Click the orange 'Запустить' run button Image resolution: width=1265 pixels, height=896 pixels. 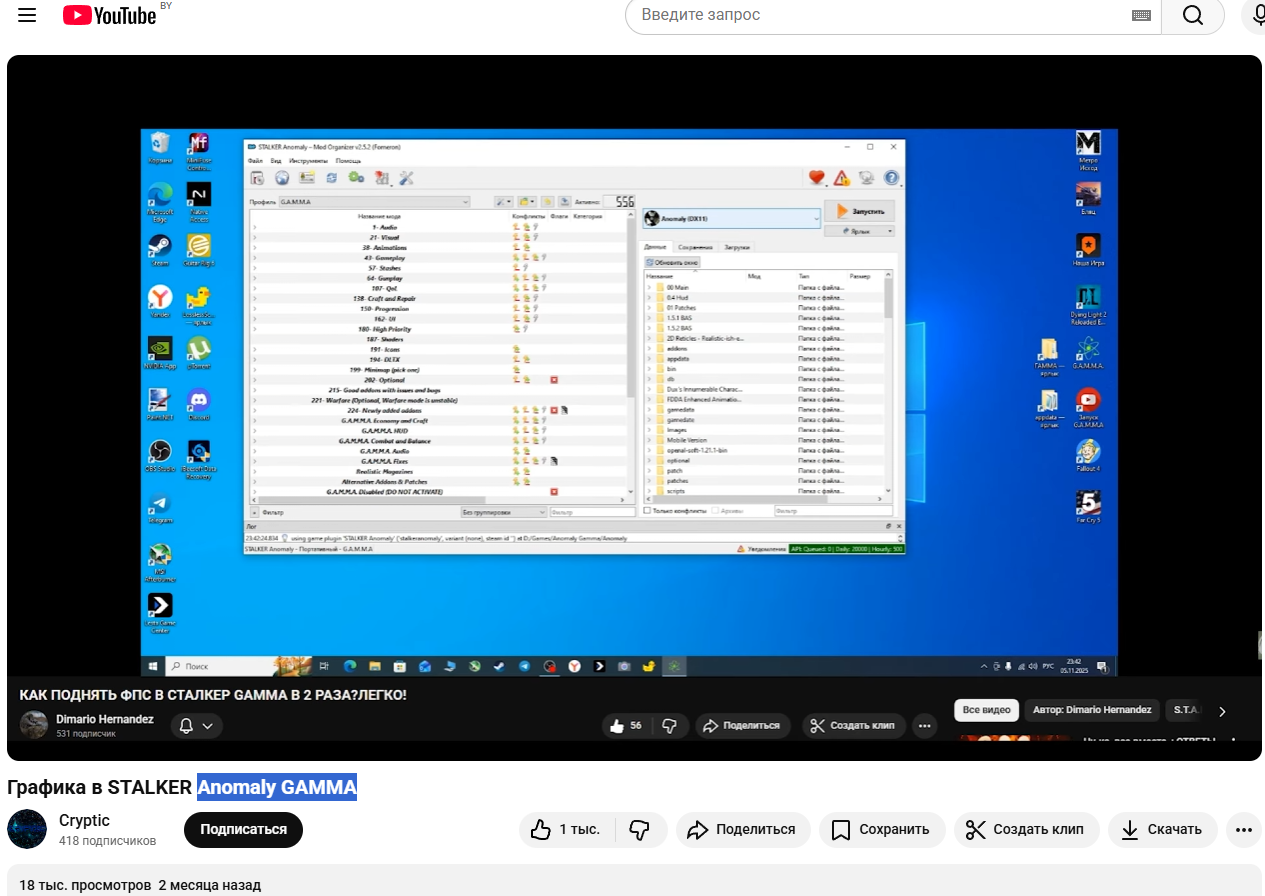pyautogui.click(x=859, y=211)
